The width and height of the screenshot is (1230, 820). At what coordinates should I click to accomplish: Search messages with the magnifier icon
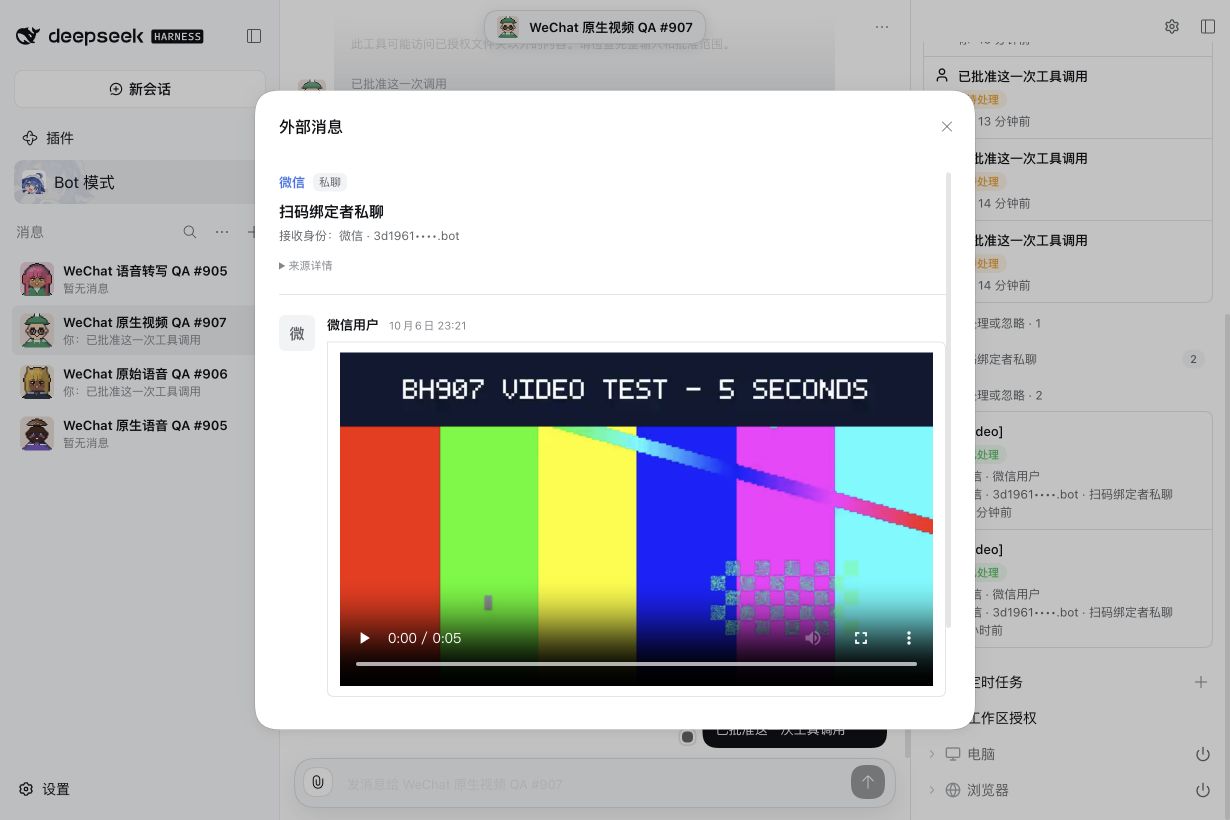[x=190, y=232]
